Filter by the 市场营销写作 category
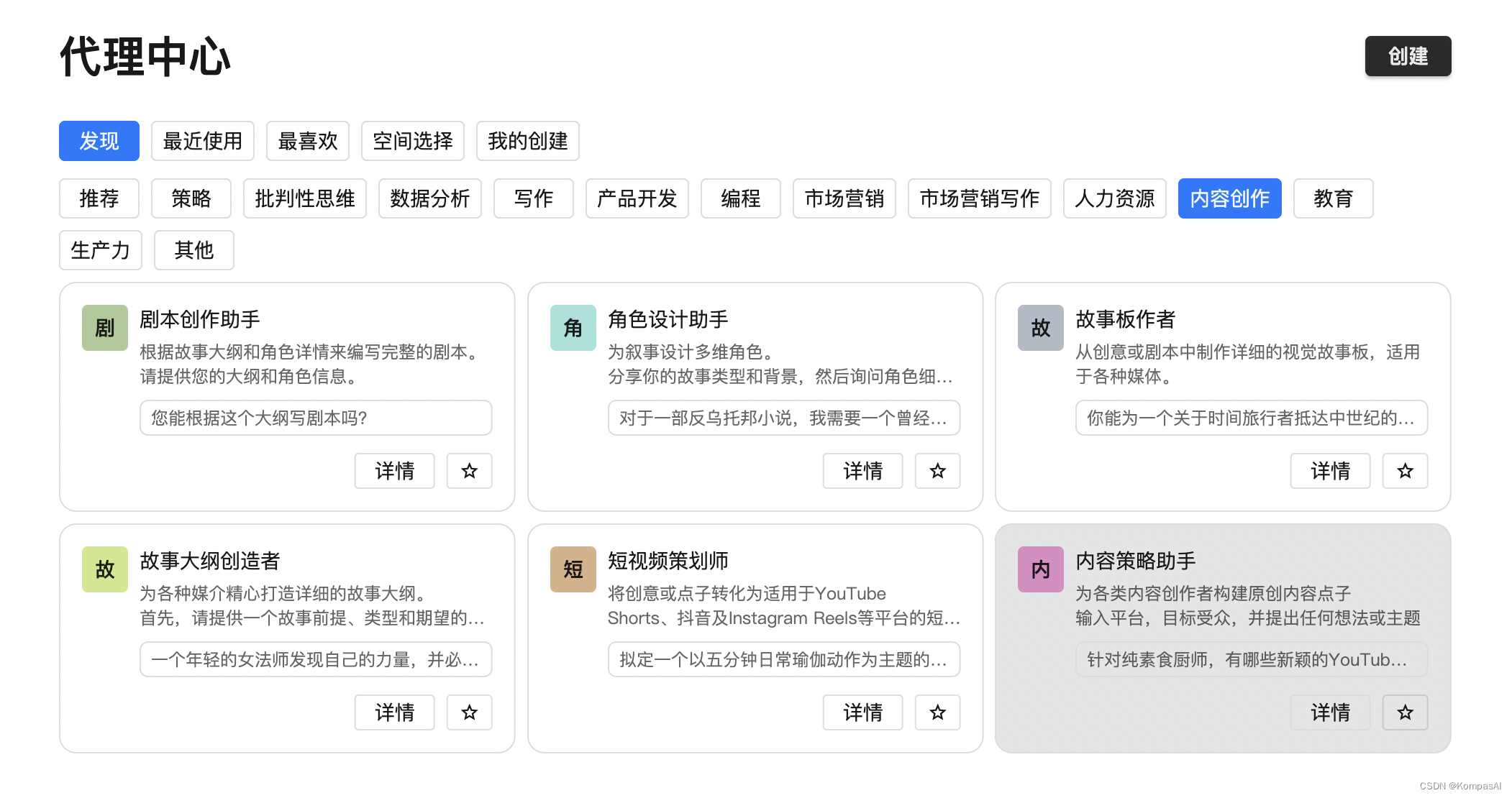 coord(979,198)
